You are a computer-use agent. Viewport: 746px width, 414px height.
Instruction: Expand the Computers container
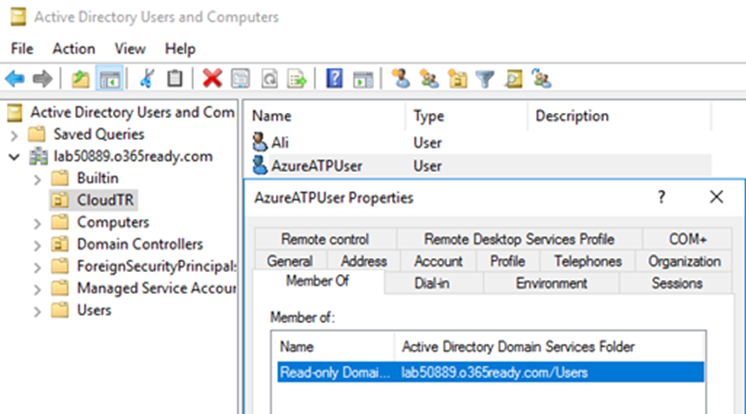click(38, 223)
